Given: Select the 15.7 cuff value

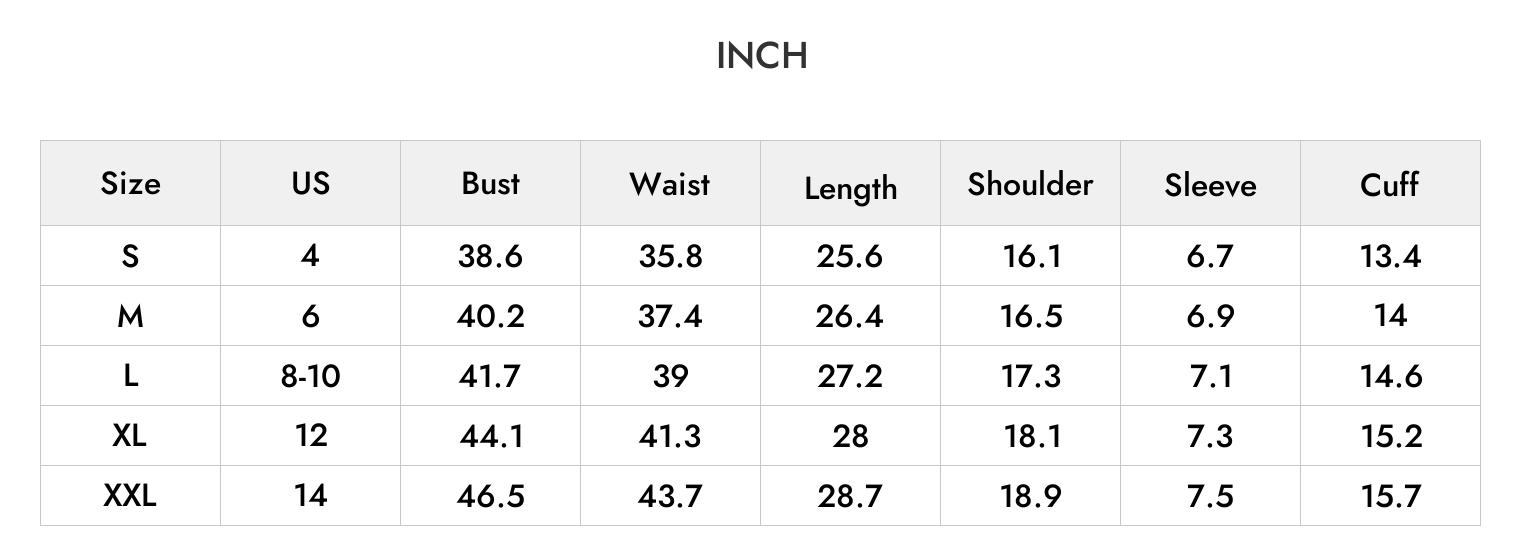Looking at the screenshot, I should point(1390,496).
